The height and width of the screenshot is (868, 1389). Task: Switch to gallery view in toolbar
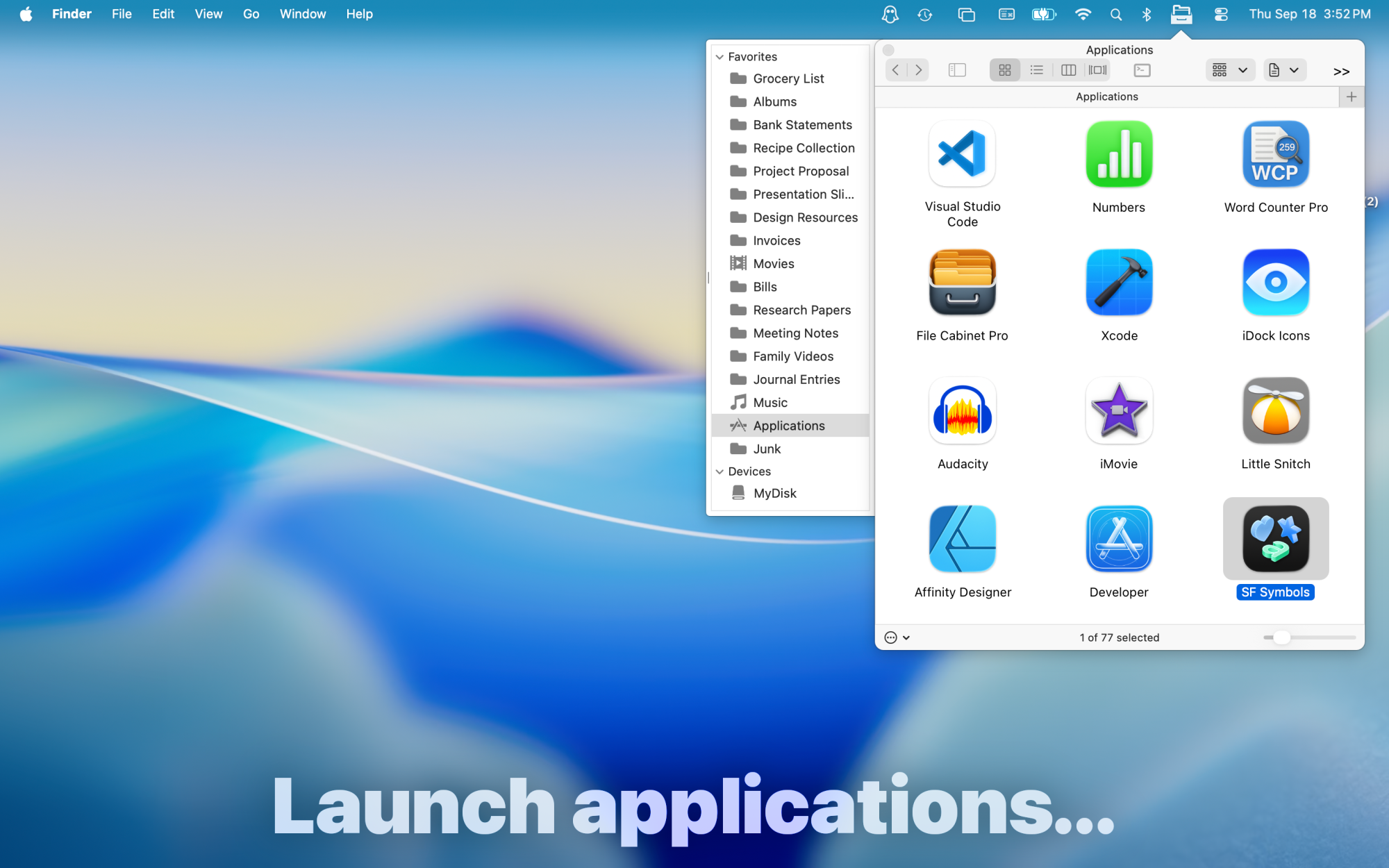(x=1098, y=70)
